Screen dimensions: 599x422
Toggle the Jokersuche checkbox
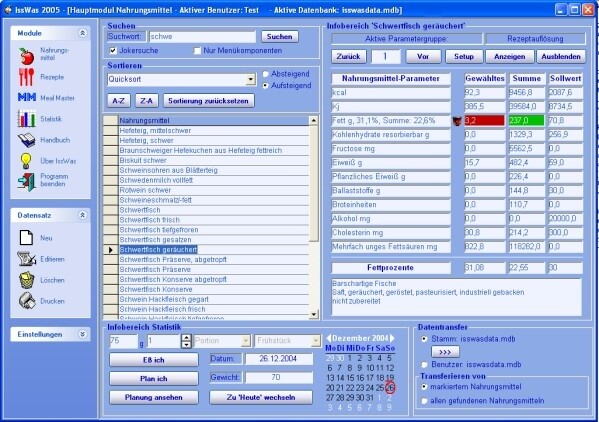coord(113,50)
